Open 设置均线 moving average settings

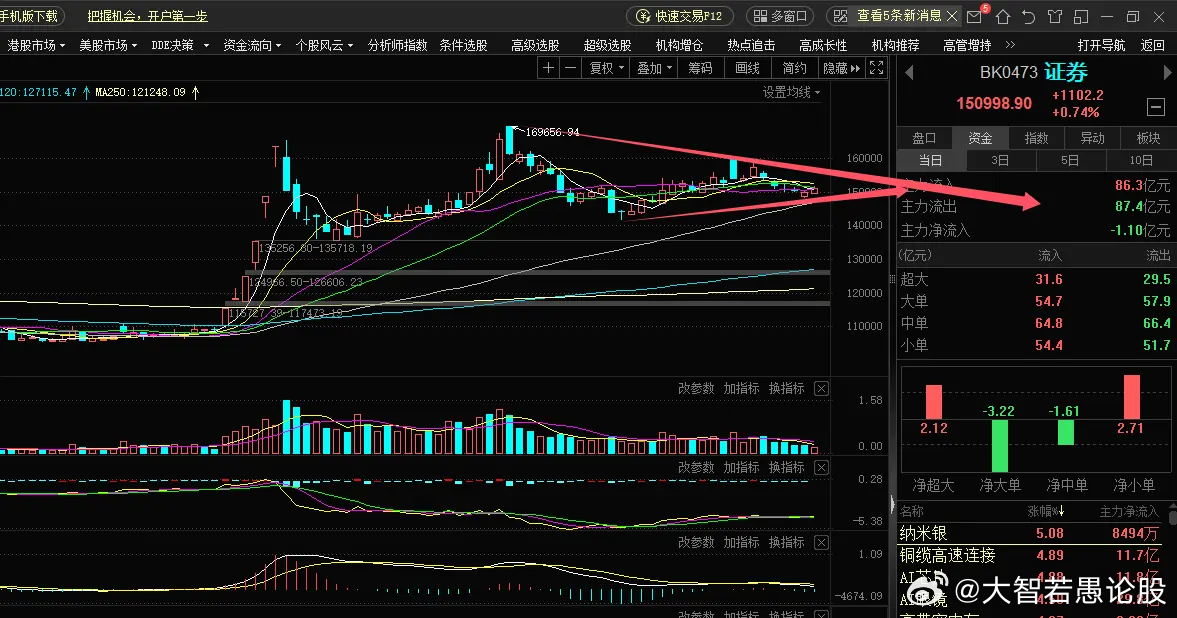791,92
